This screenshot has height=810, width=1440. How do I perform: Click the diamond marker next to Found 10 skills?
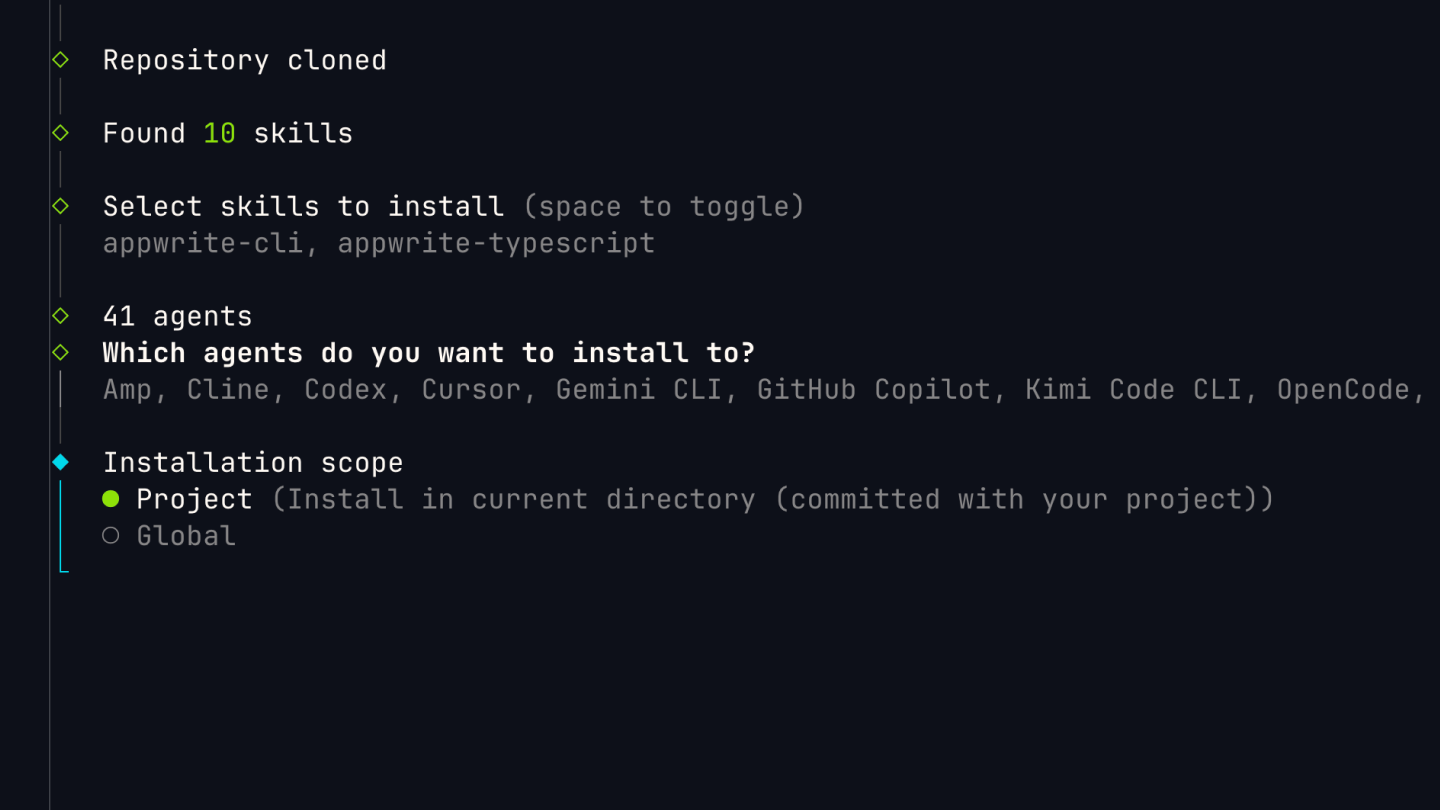58,132
